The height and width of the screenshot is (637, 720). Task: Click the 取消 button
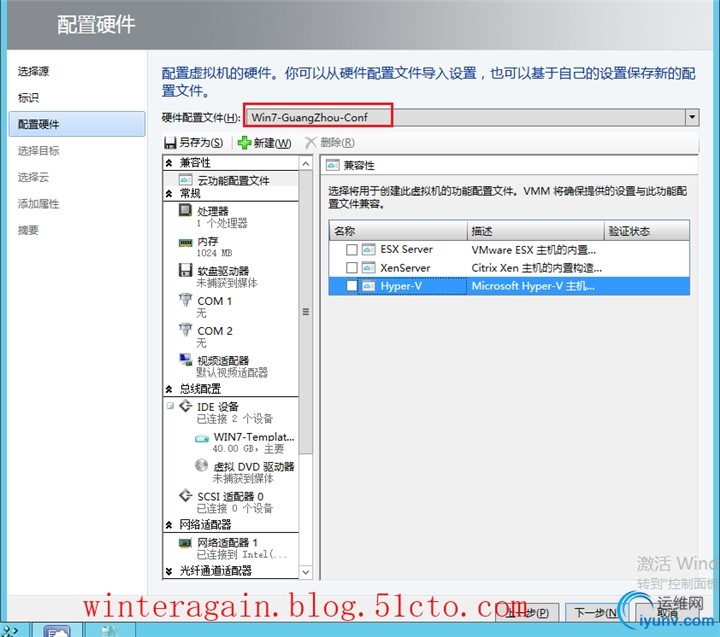pyautogui.click(x=666, y=613)
